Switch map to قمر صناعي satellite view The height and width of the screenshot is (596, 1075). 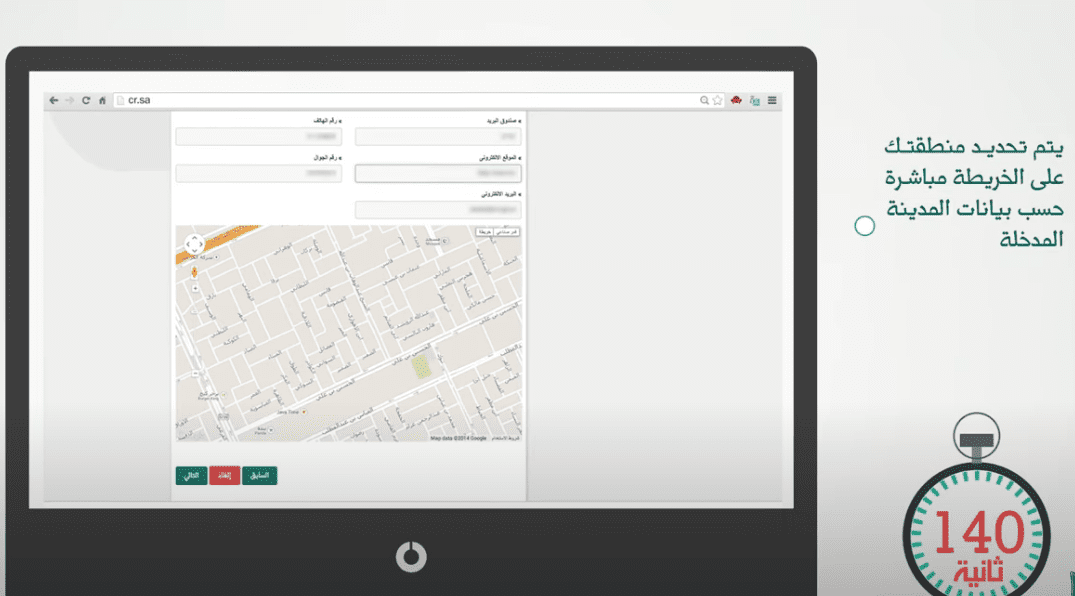tap(507, 233)
